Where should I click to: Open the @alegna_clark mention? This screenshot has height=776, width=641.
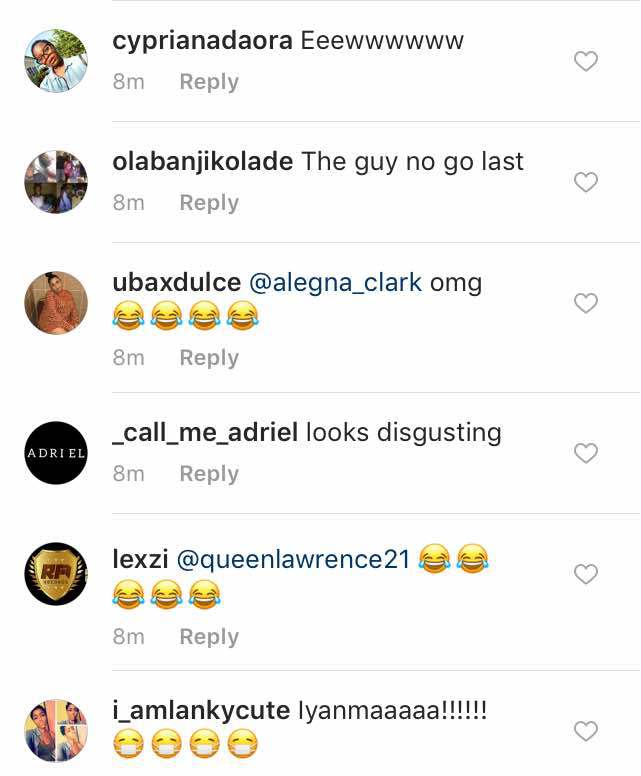[x=336, y=283]
